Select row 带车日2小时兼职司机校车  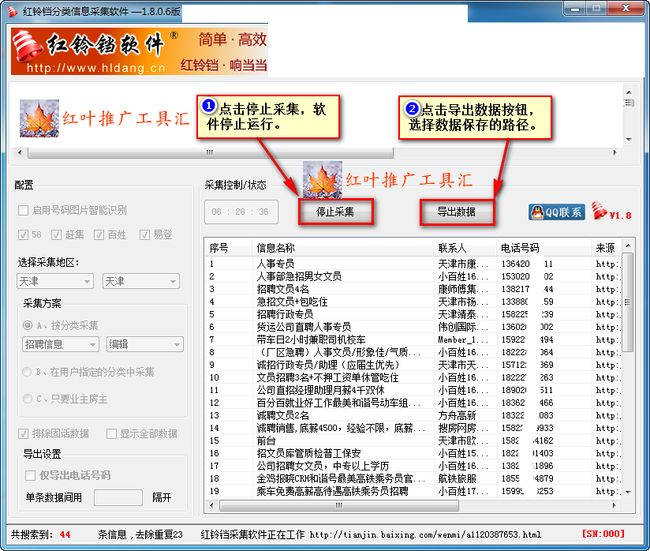tap(413, 340)
